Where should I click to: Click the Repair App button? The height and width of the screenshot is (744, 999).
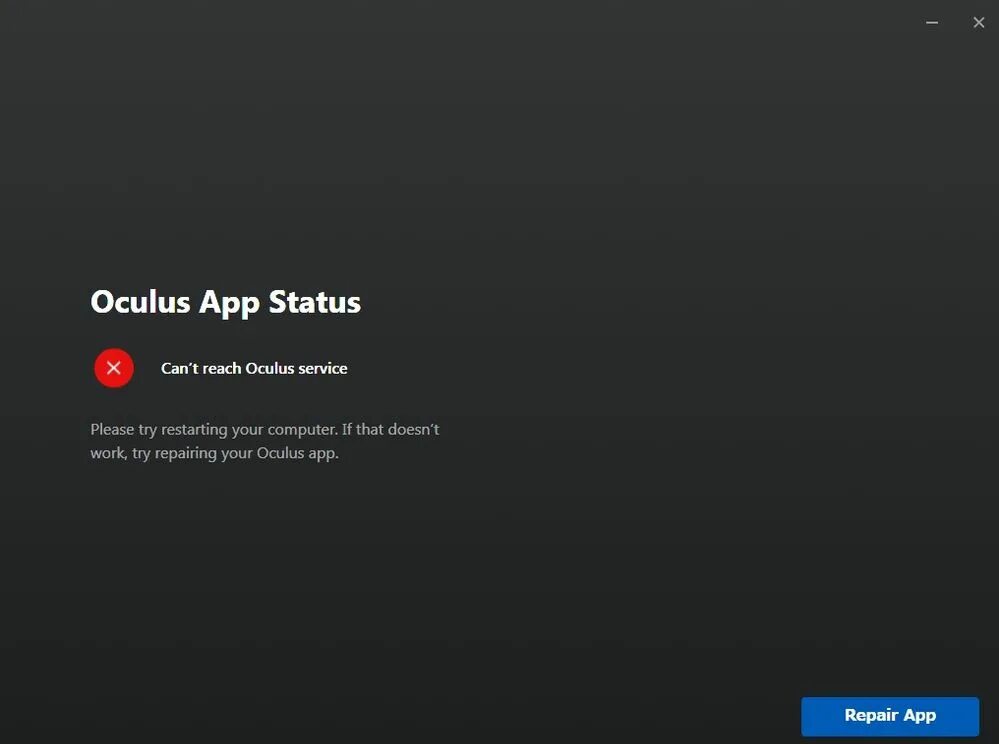coord(889,716)
